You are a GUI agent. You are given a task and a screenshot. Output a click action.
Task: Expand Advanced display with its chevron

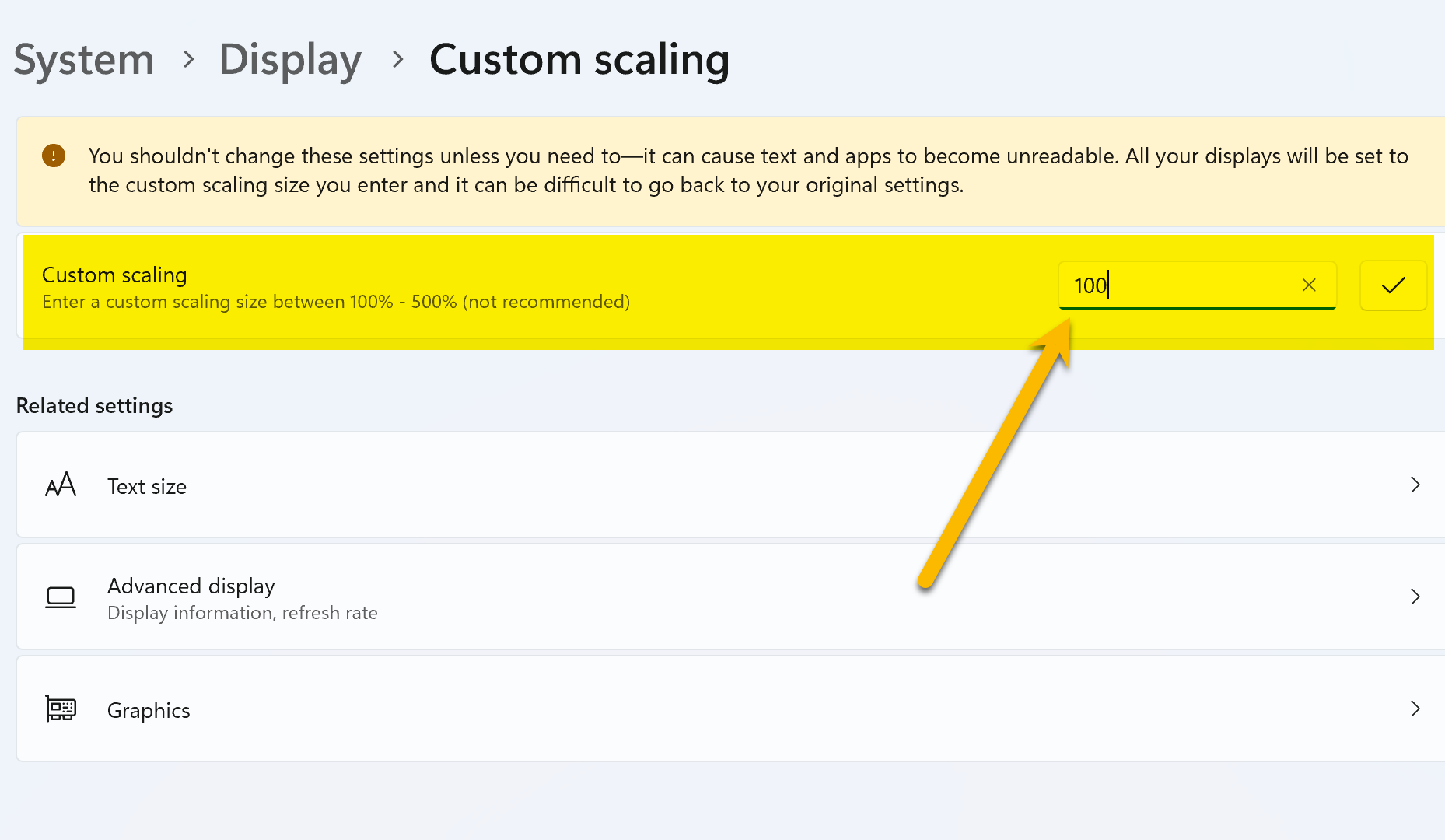[1415, 597]
